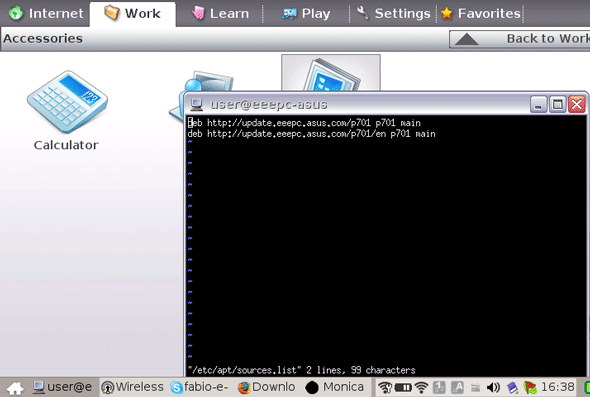Open the fabio-e- Skype taskbar item
Screen dimensions: 590x397
[199, 387]
